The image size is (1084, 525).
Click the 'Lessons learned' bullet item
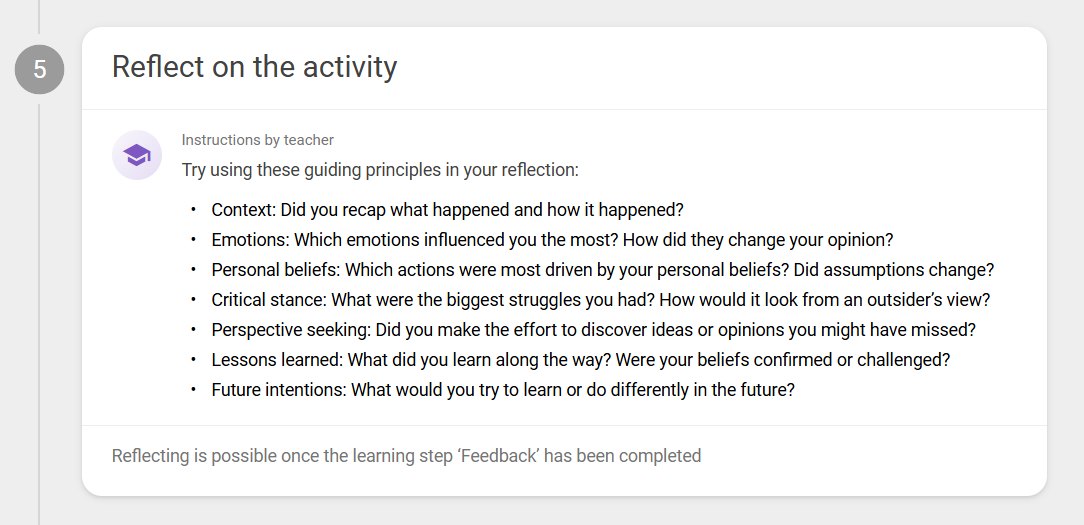[581, 360]
